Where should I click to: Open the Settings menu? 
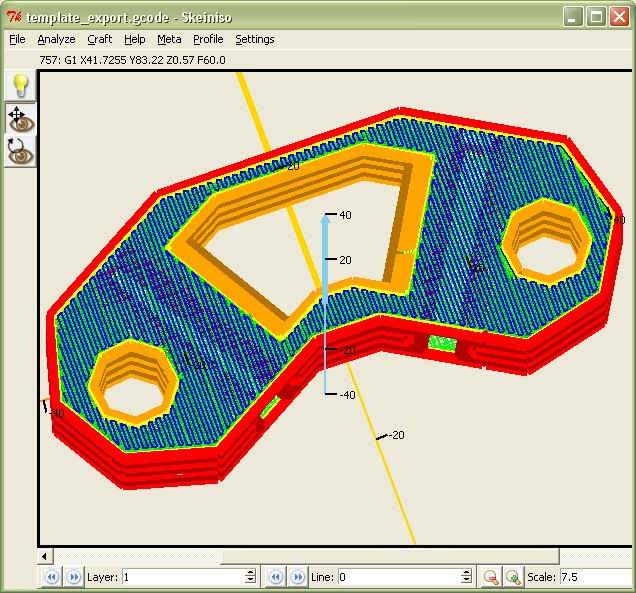[254, 39]
